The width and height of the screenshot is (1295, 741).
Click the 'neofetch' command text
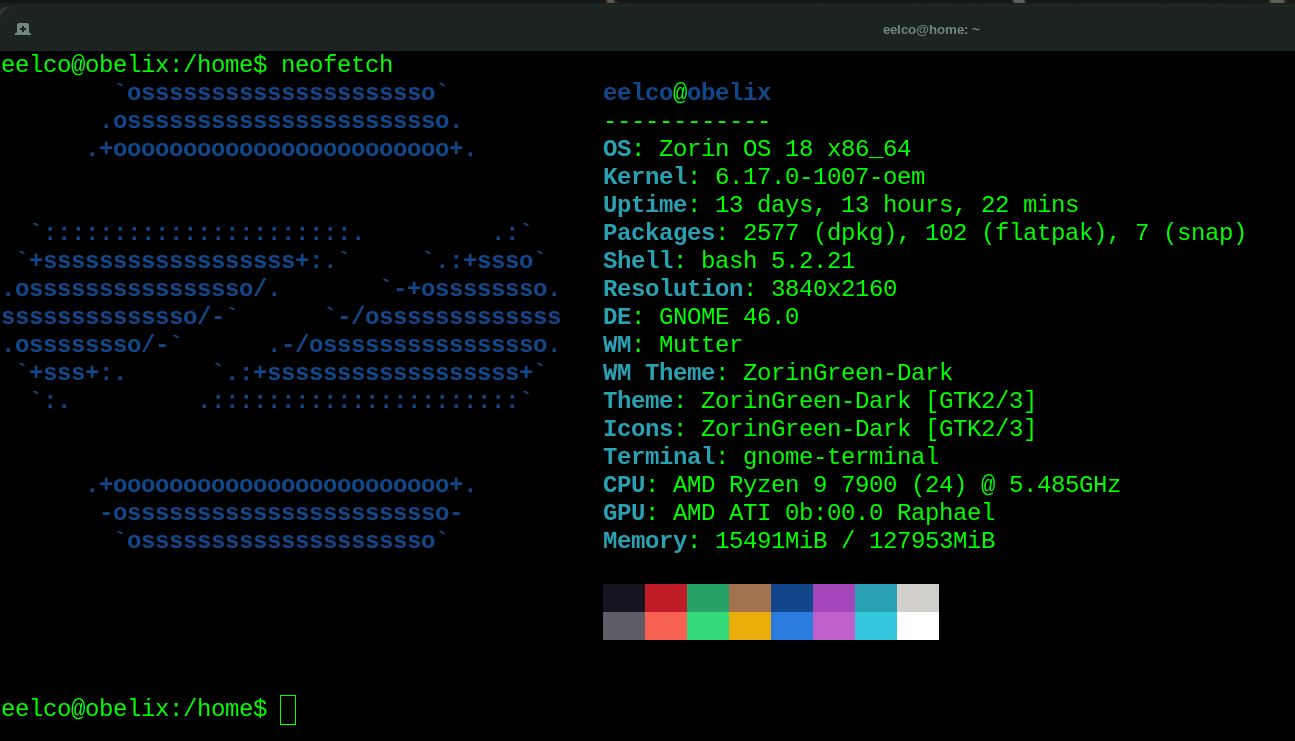337,64
